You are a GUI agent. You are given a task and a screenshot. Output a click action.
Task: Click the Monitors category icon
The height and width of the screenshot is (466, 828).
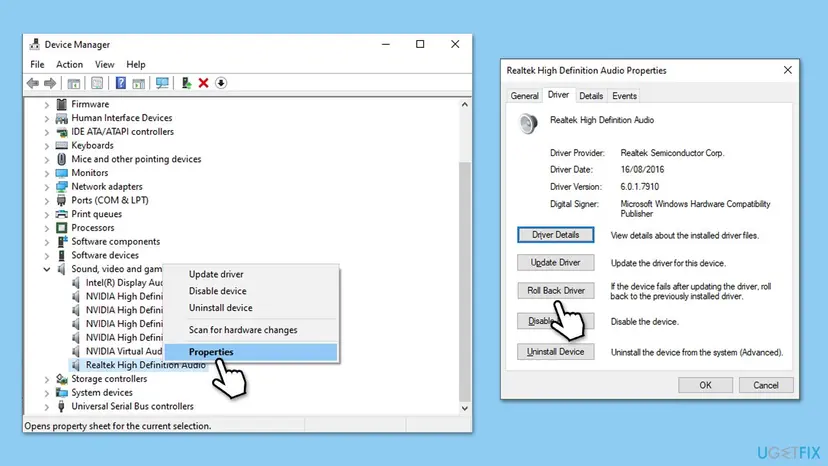(62, 173)
